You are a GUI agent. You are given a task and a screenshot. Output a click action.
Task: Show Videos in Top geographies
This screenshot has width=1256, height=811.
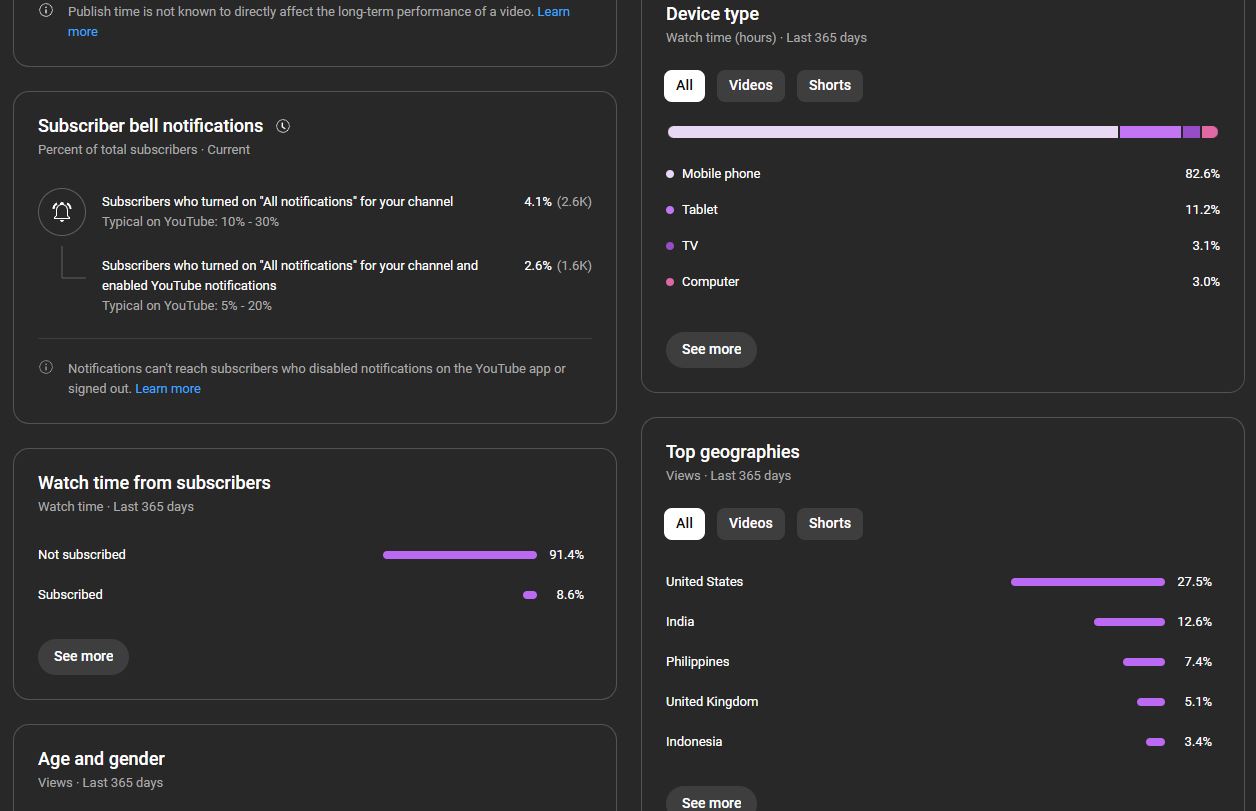[x=751, y=523]
